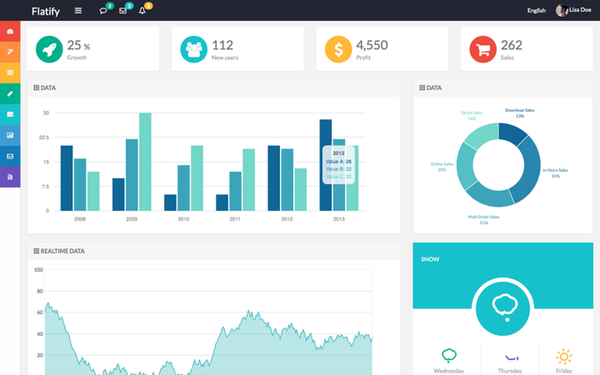Click the Direct Sales 16% label
The width and height of the screenshot is (600, 375).
[x=472, y=116]
